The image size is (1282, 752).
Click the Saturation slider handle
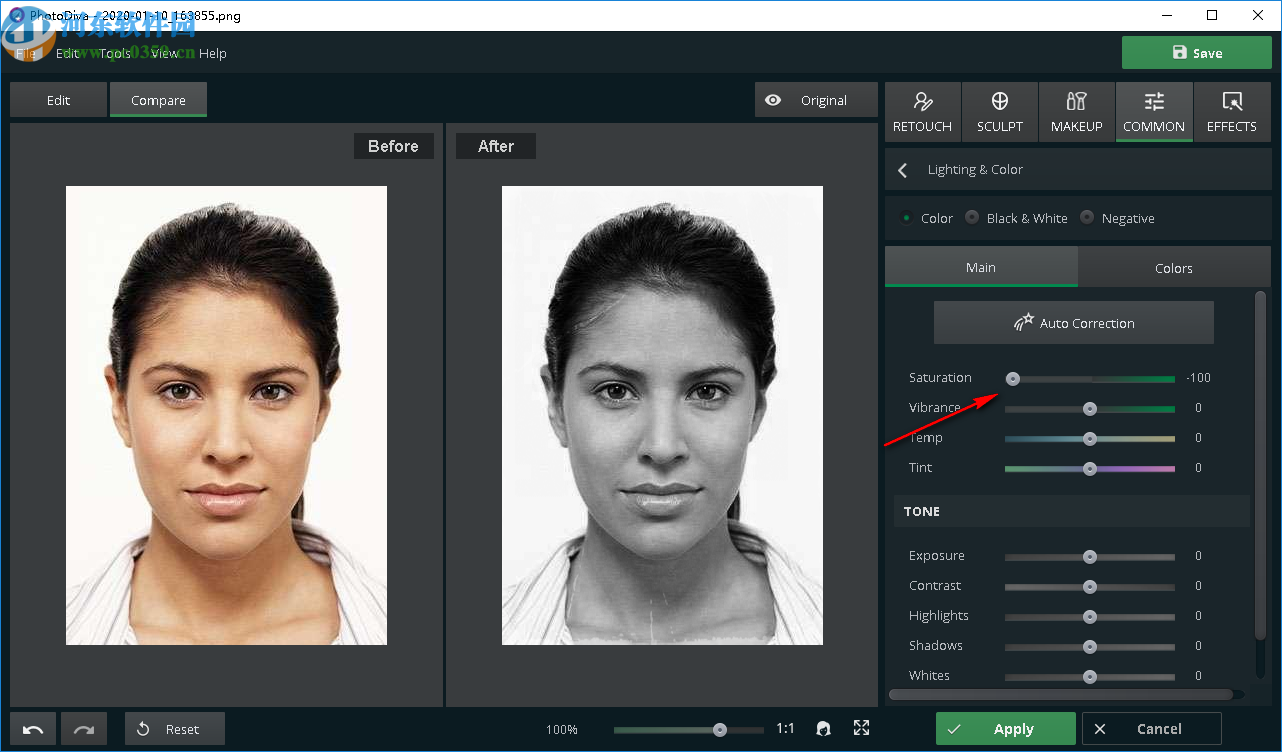click(1013, 378)
